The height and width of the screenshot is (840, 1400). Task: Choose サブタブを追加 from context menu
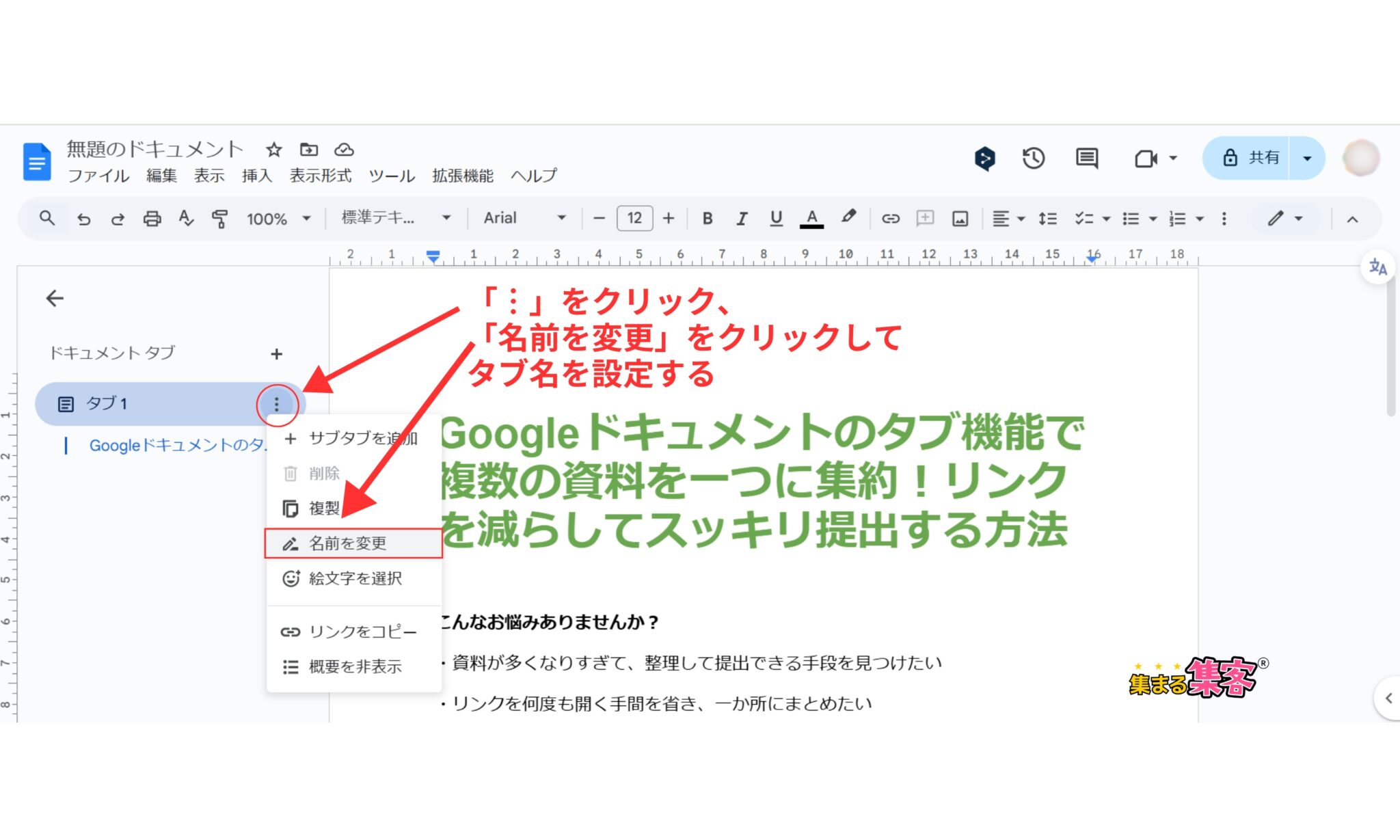[x=354, y=438]
